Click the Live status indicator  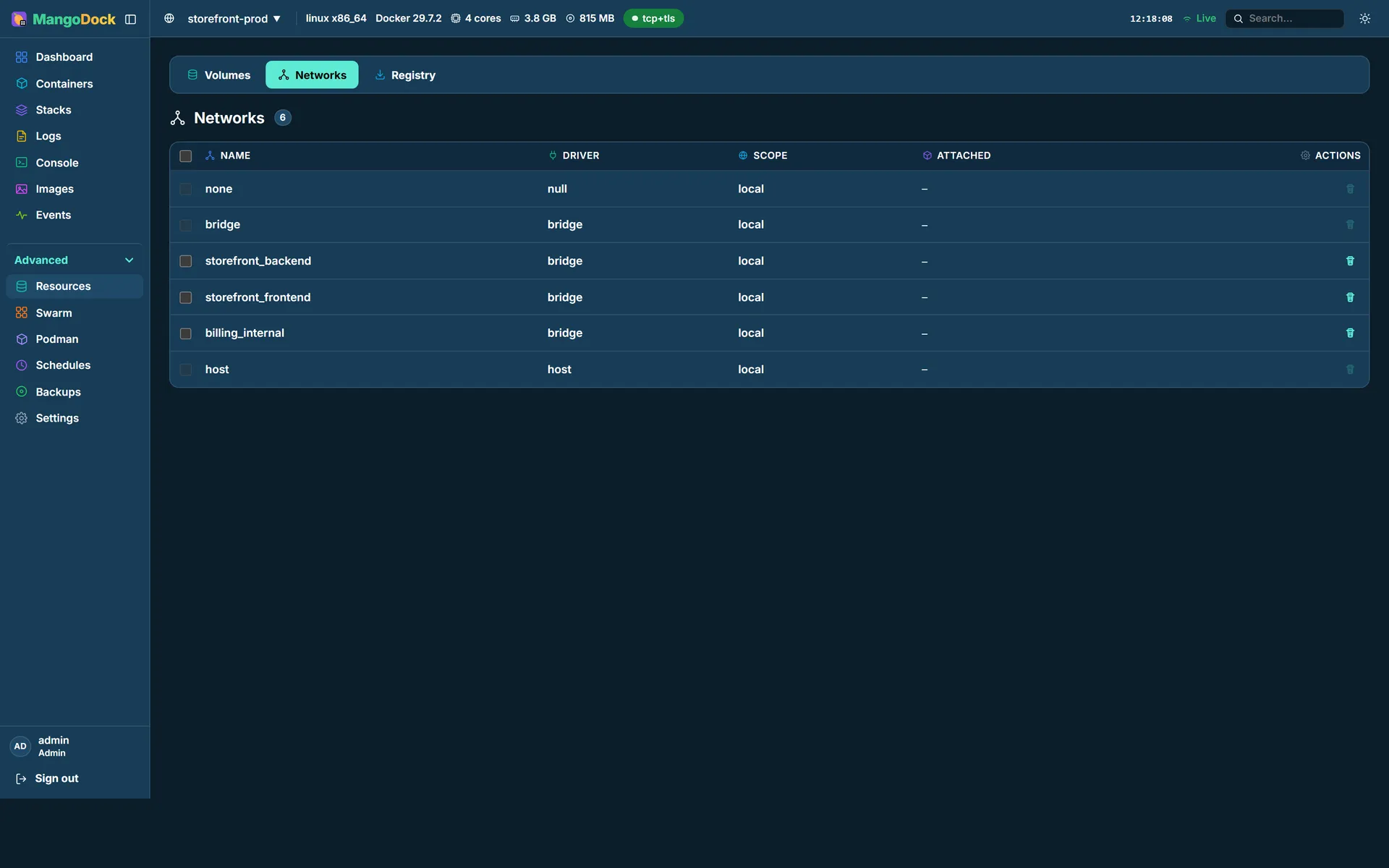[1199, 19]
